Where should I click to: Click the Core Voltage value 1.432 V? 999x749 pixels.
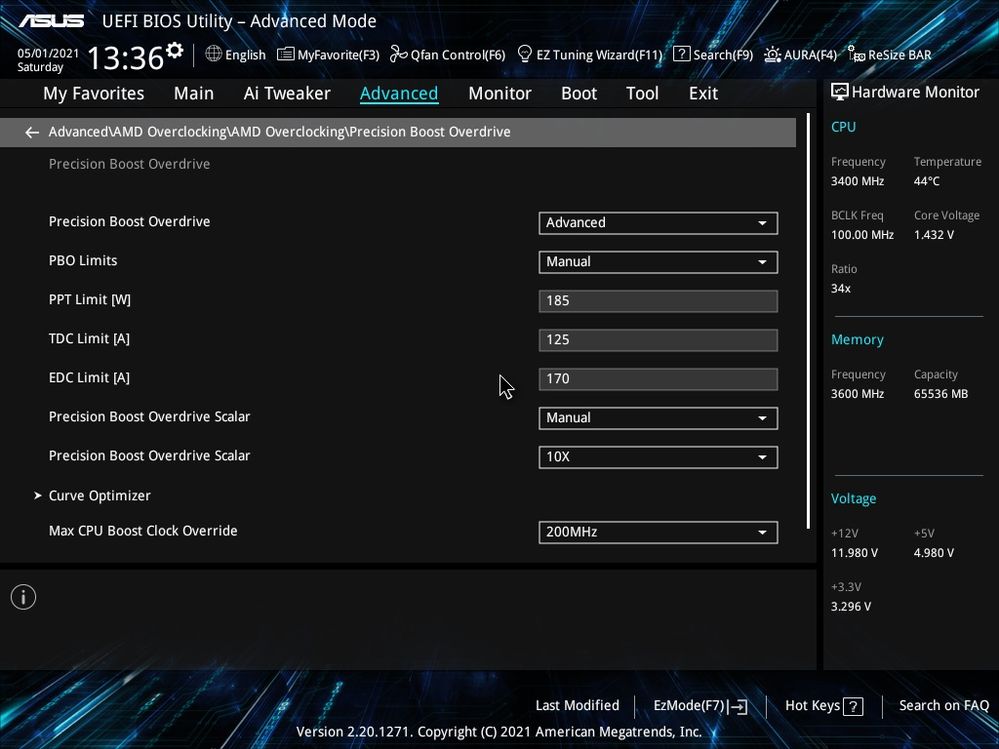pos(933,235)
